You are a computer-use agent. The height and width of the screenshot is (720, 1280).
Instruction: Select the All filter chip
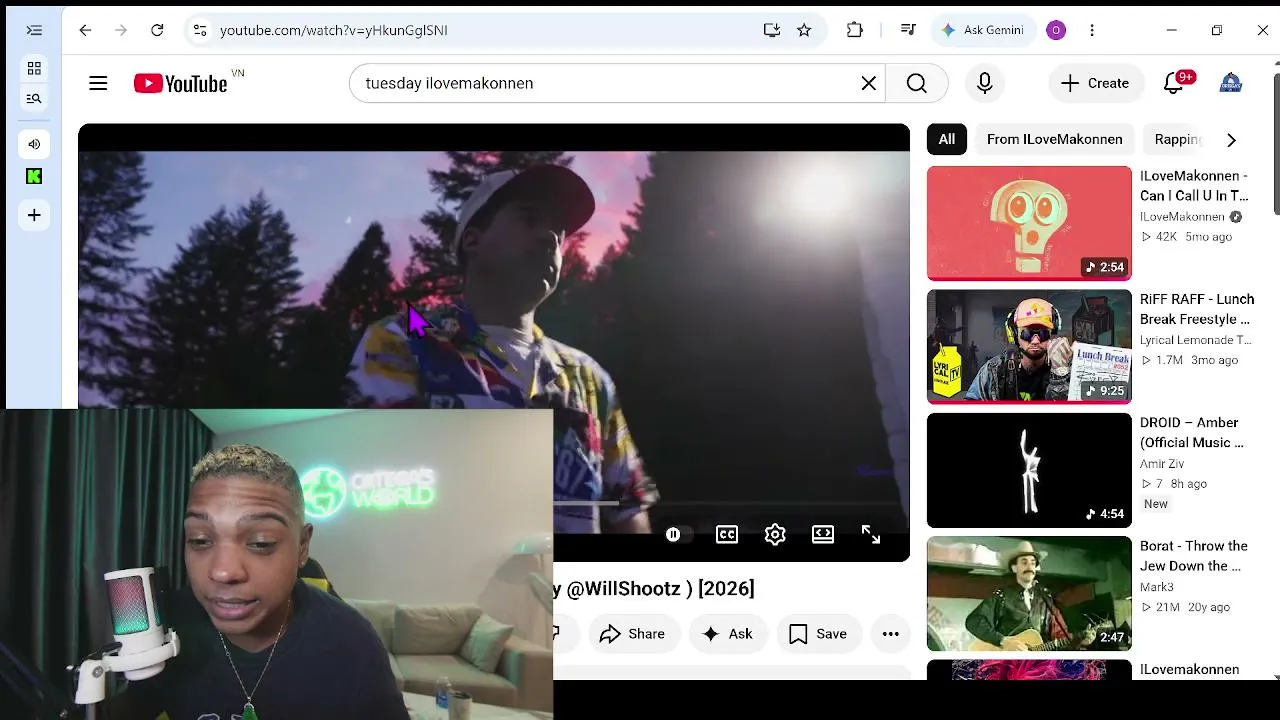[946, 140]
